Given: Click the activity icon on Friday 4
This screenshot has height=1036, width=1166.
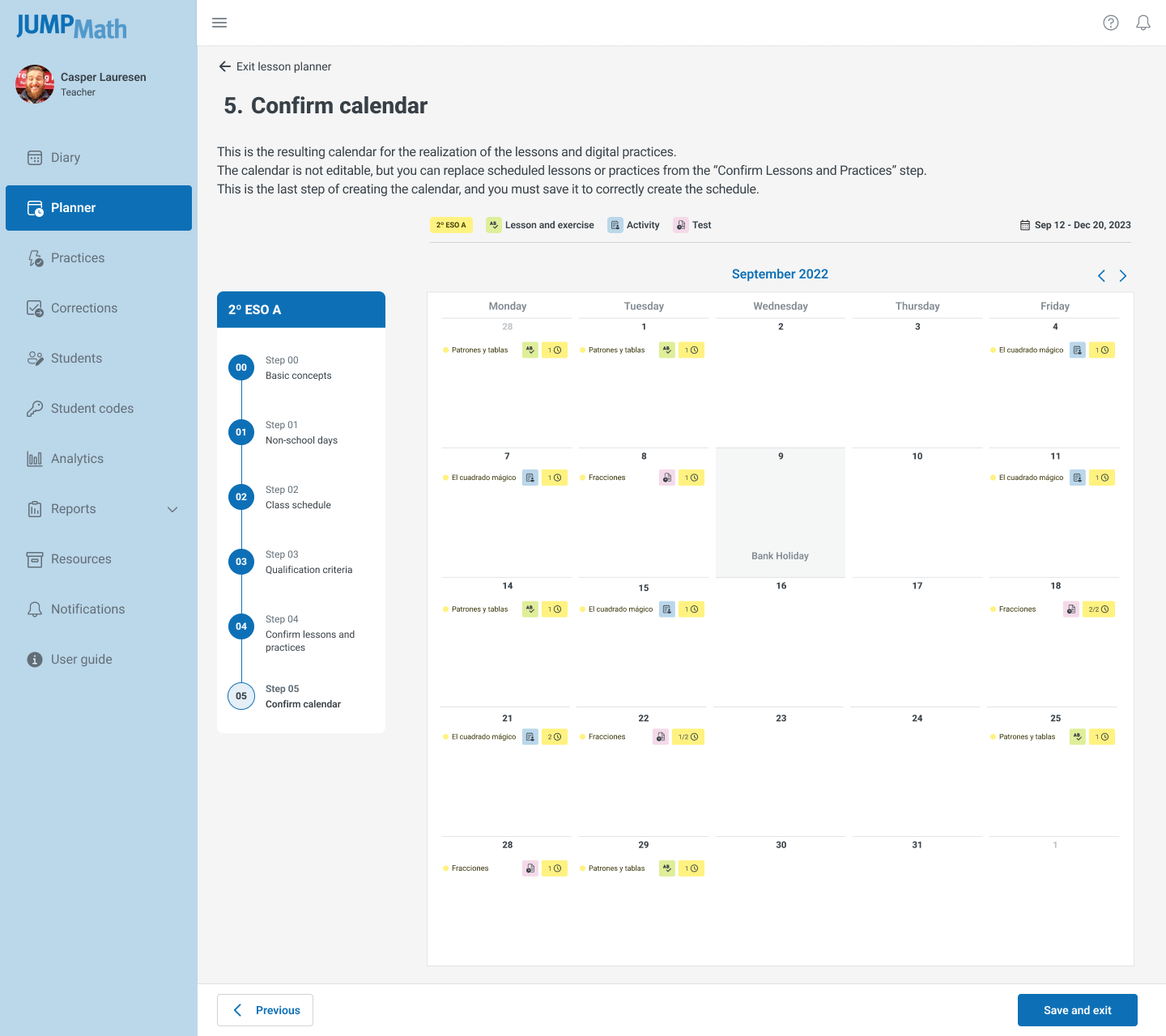Looking at the screenshot, I should (1077, 350).
